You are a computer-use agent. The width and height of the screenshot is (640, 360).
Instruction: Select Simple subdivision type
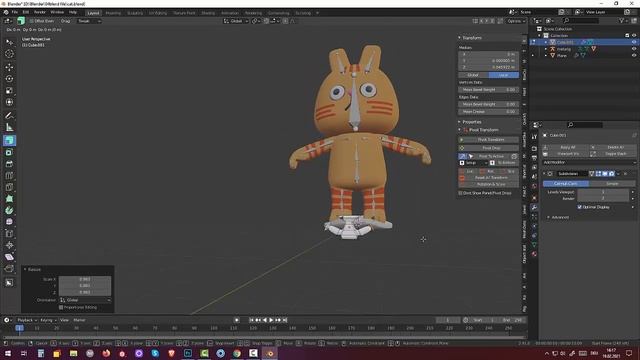click(x=612, y=184)
